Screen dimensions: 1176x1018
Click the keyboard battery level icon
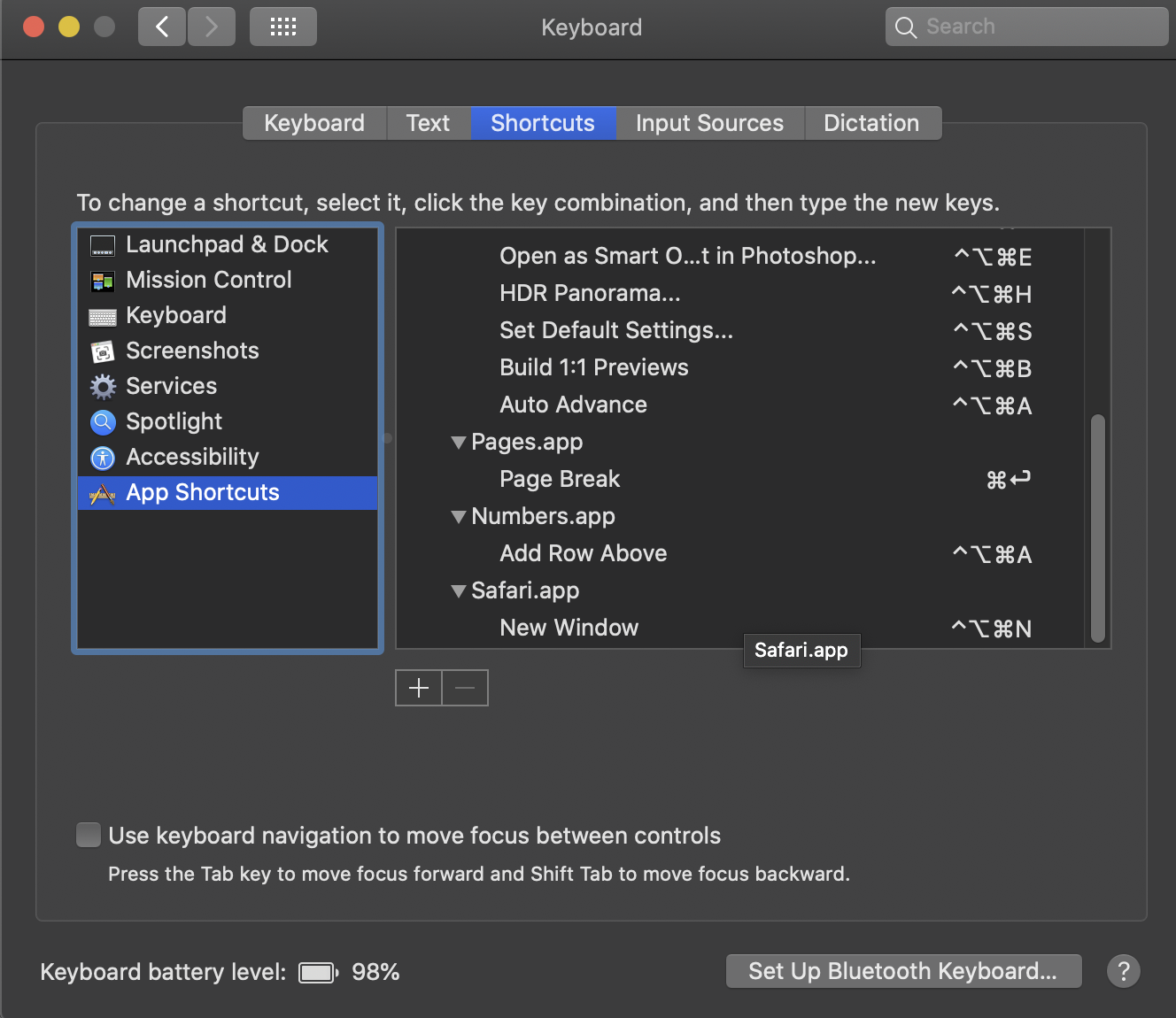(319, 973)
